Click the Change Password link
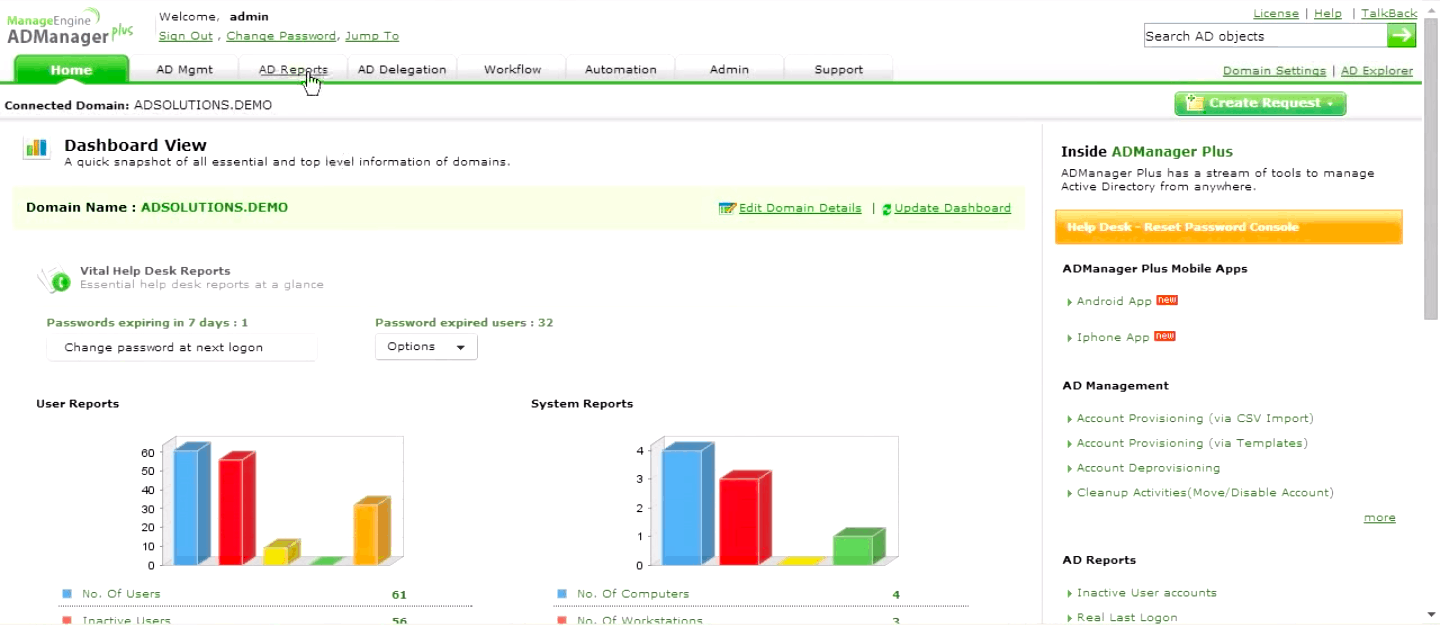The height and width of the screenshot is (626, 1440). tap(281, 36)
